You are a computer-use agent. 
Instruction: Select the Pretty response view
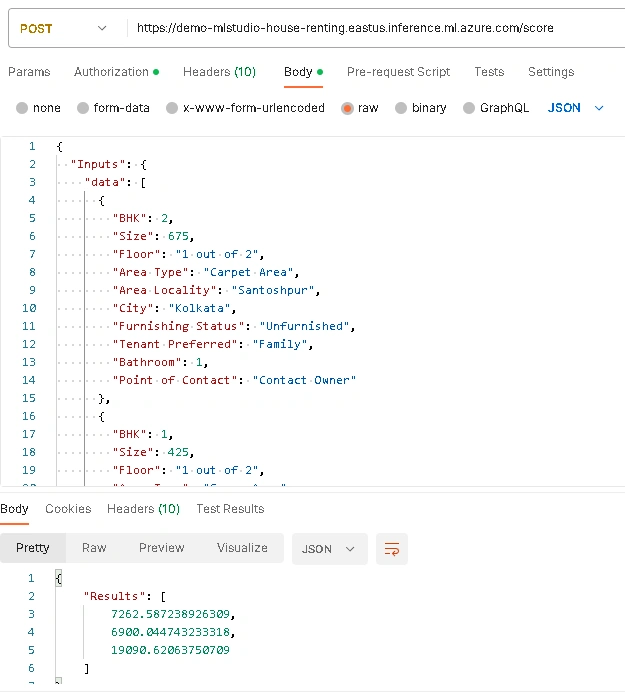click(x=33, y=548)
